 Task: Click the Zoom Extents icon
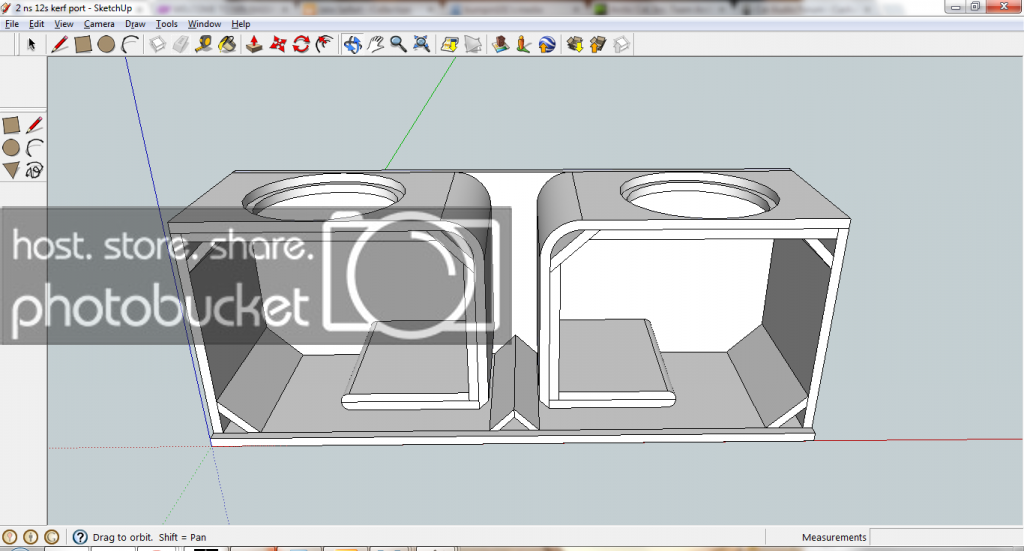422,44
